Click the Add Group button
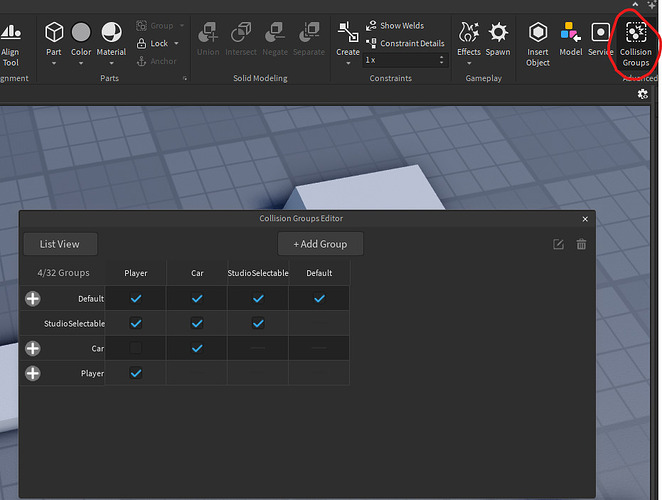The height and width of the screenshot is (500, 662). point(320,244)
